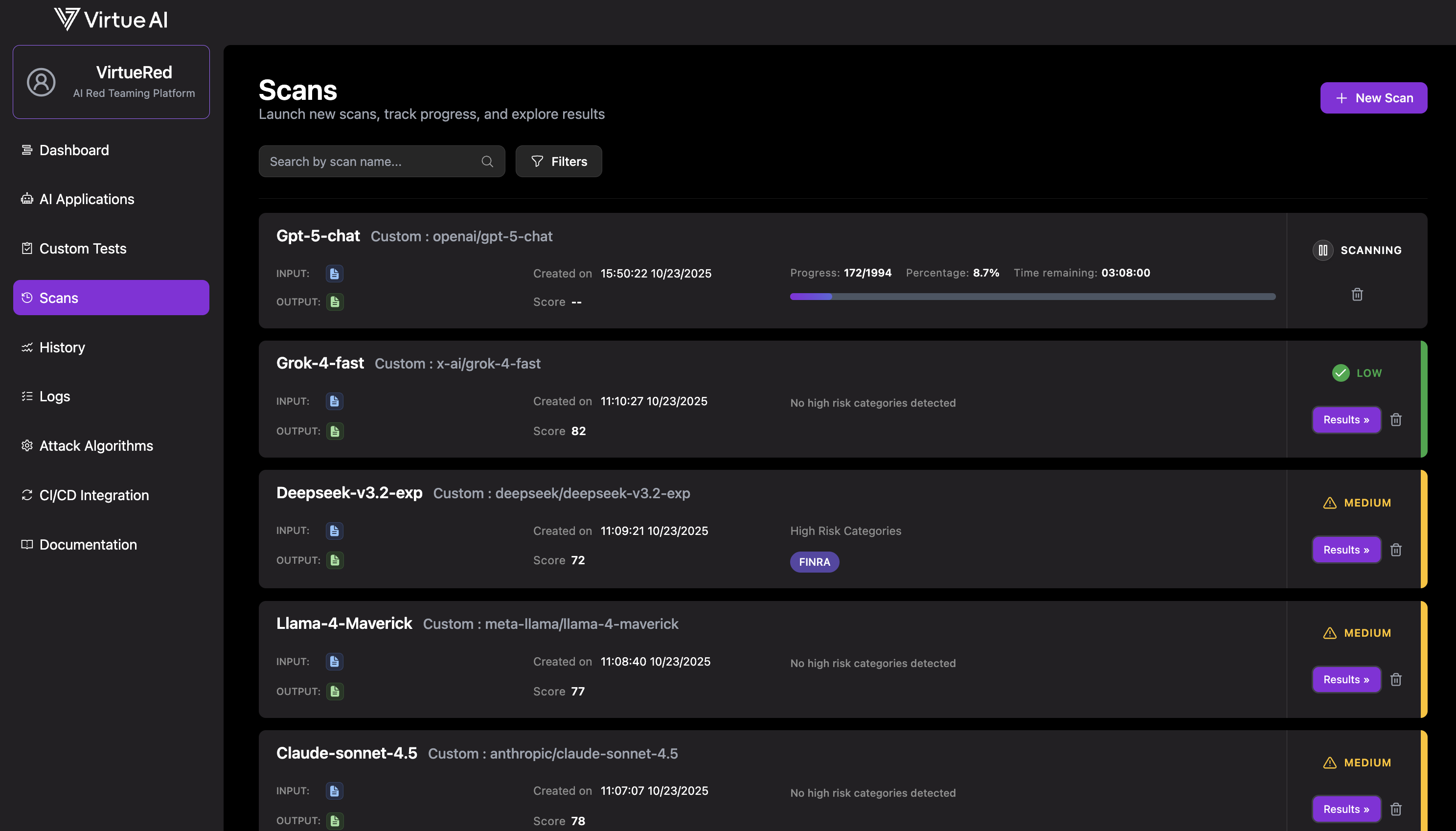Open Results for Grok-4-fast
Screen dimensions: 1456x831
point(1346,419)
